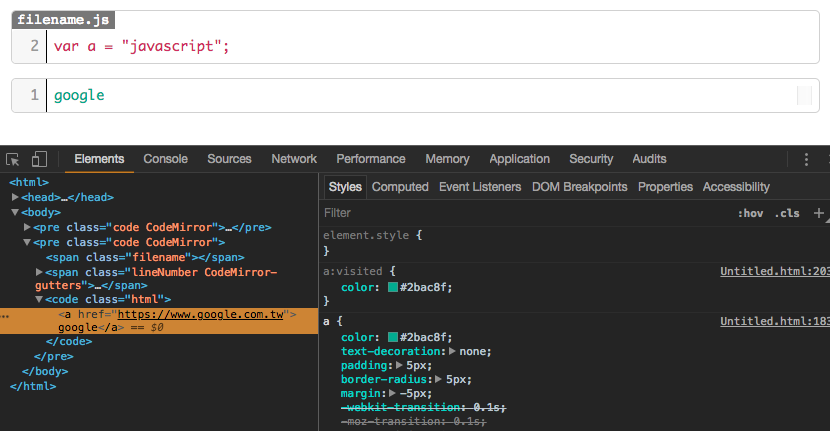Viewport: 830px width, 431px height.
Task: Select the span class filename node
Action: (x=145, y=257)
